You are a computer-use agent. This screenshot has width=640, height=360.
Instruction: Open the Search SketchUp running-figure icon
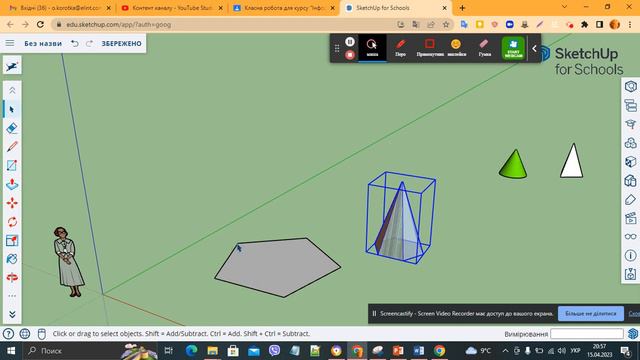click(12, 66)
